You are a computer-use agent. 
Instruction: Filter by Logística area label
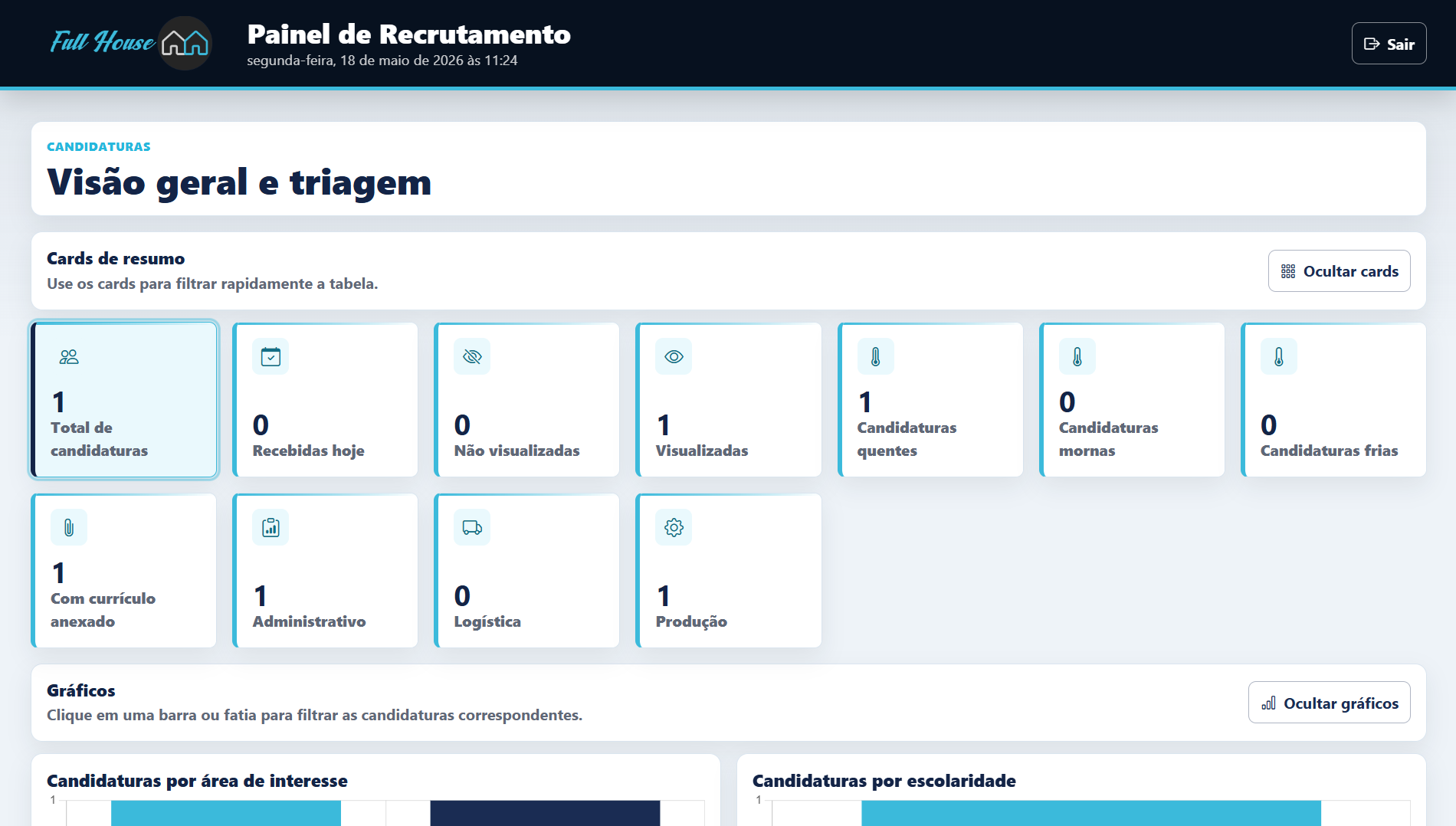pos(487,621)
